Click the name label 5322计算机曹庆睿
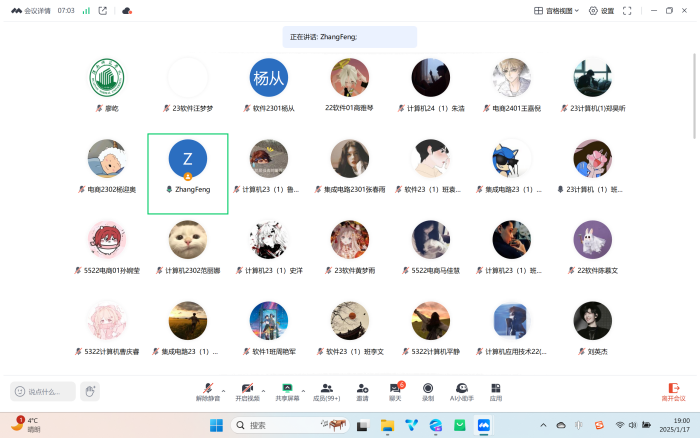 pyautogui.click(x=112, y=352)
